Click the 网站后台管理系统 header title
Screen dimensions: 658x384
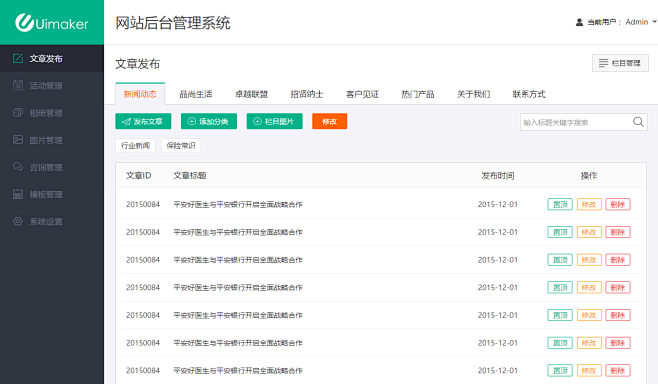[172, 23]
